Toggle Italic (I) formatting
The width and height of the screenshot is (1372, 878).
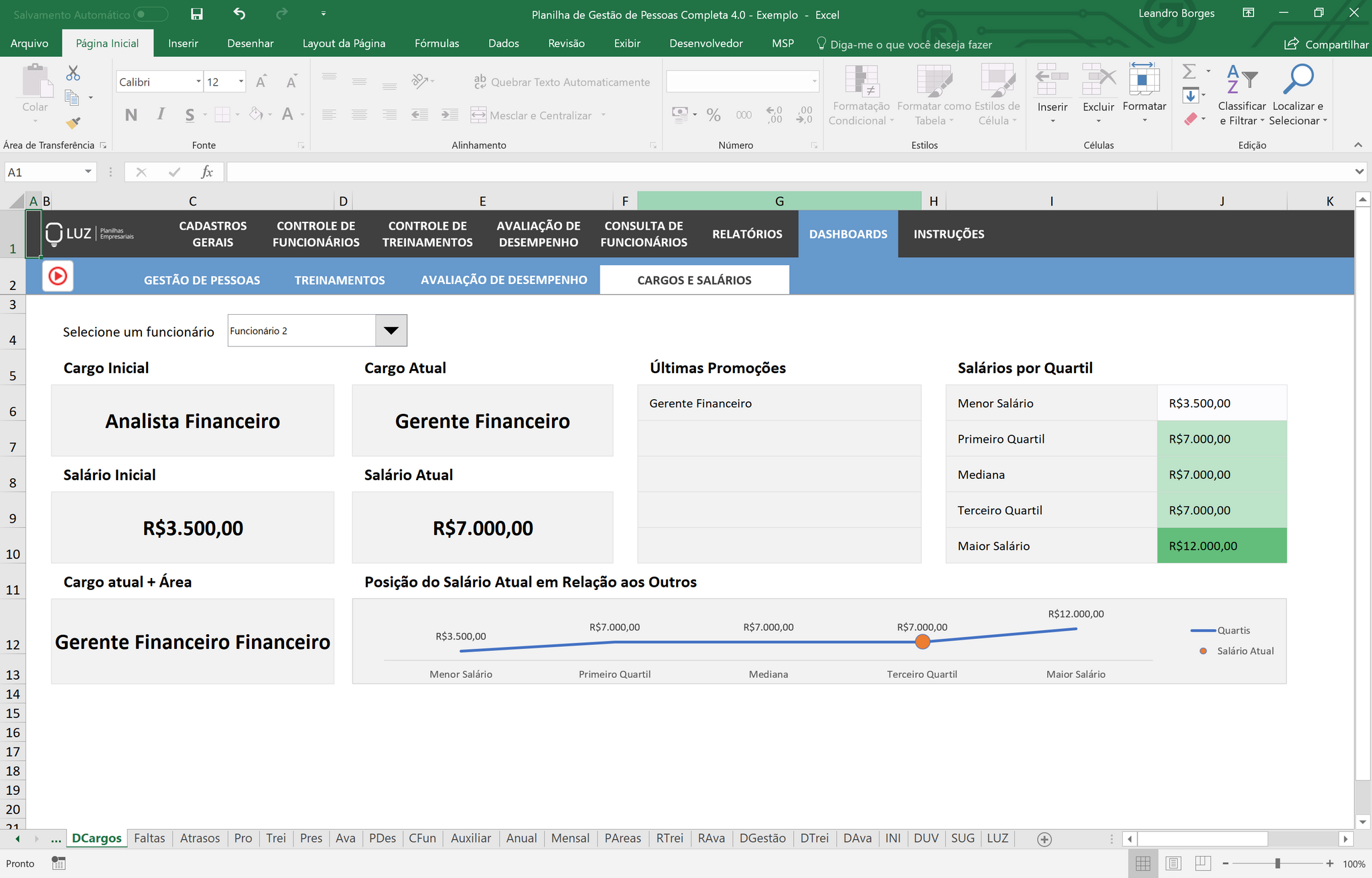[x=161, y=115]
